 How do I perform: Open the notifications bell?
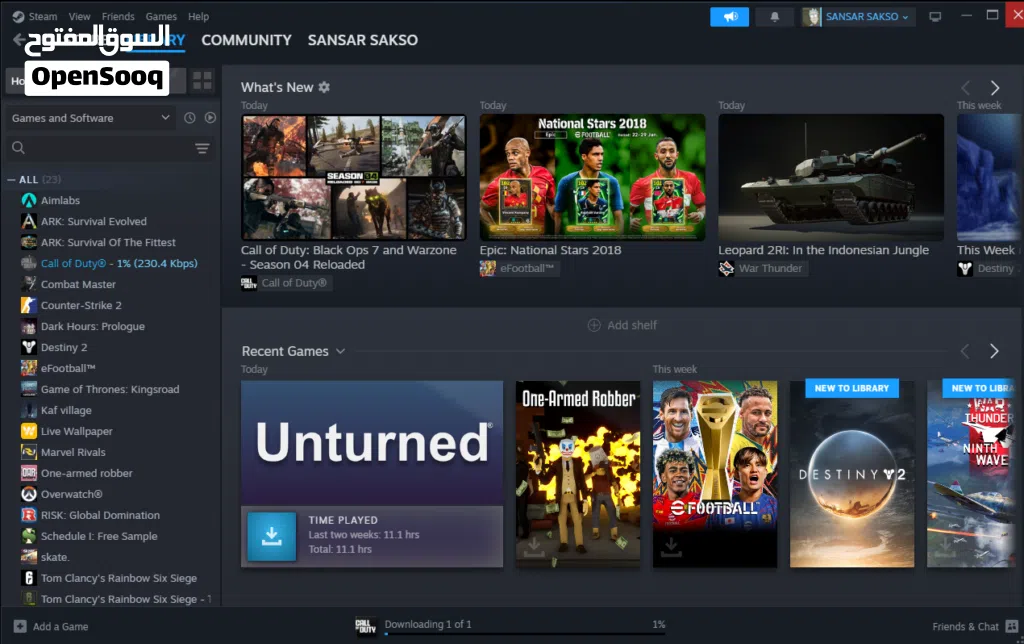[x=775, y=17]
